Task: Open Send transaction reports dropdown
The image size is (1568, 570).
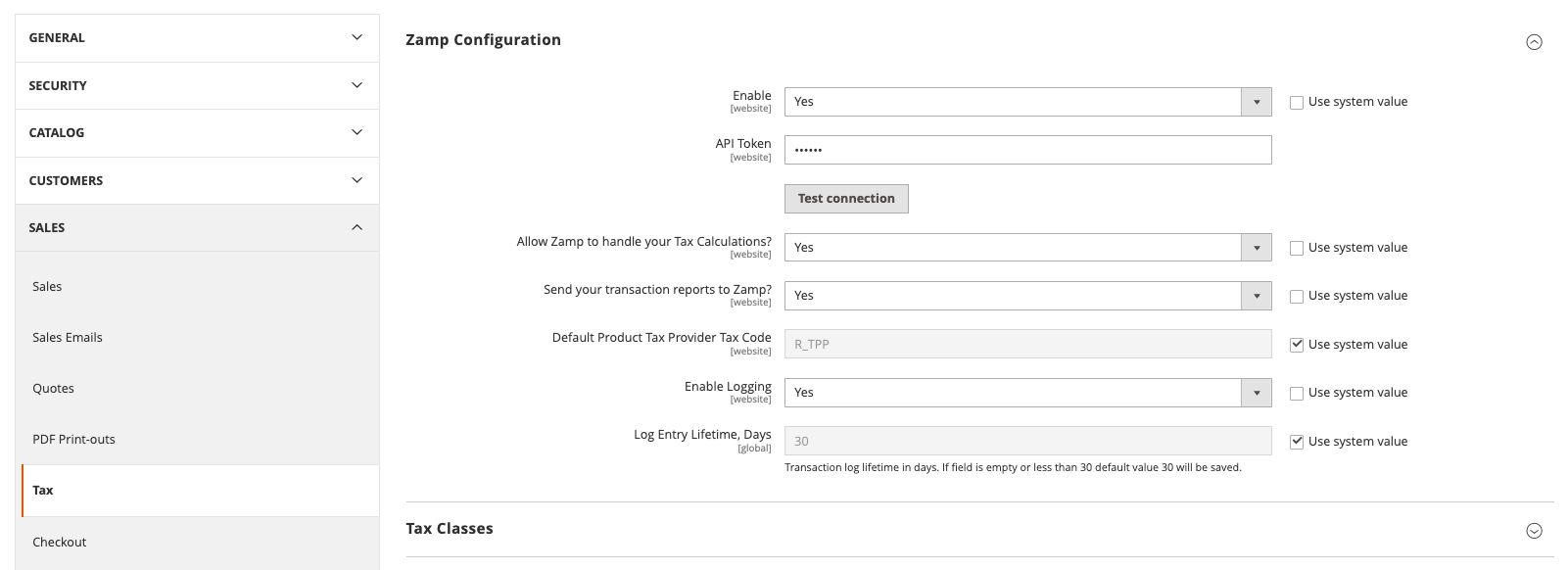Action: pos(1027,296)
